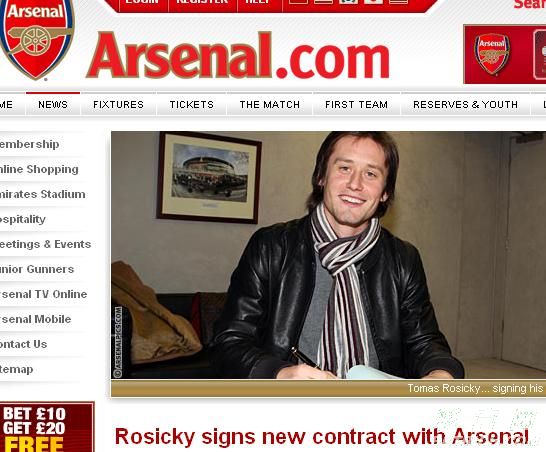Select the third language flag icon
546x452 pixels.
click(349, 2)
